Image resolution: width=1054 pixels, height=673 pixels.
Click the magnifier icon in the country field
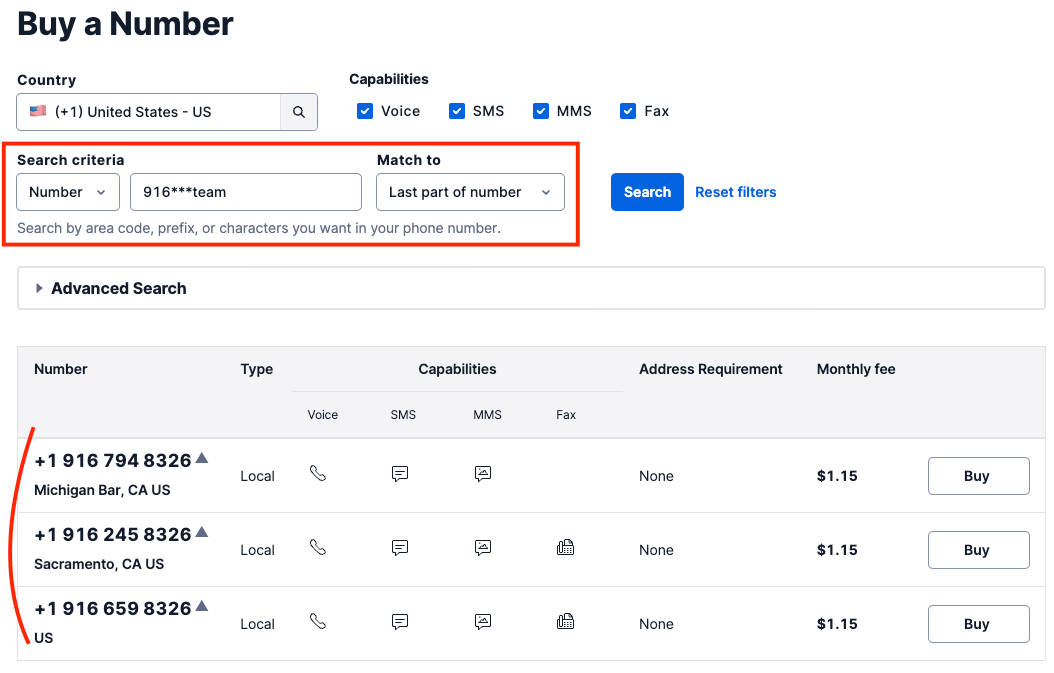(x=299, y=111)
